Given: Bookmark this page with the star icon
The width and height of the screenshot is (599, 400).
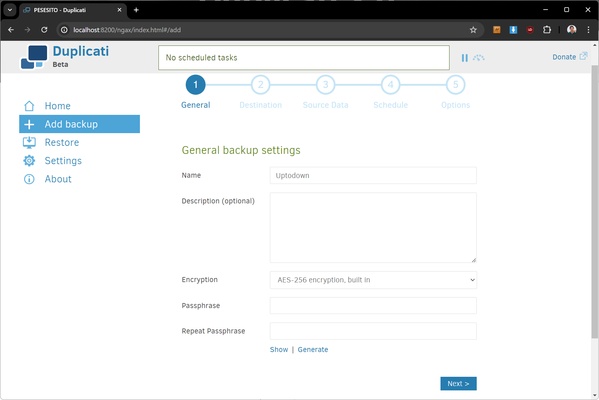Looking at the screenshot, I should (x=473, y=30).
